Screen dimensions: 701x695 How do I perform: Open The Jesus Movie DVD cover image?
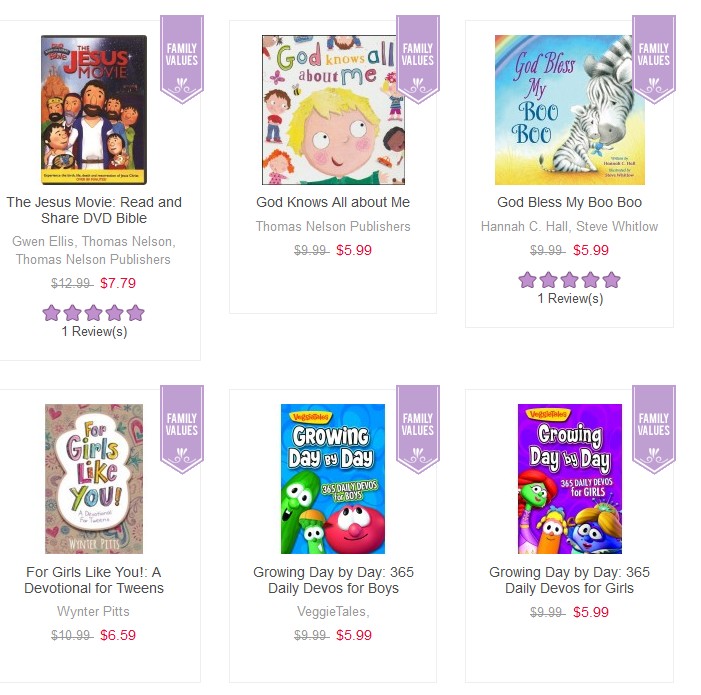(x=94, y=110)
